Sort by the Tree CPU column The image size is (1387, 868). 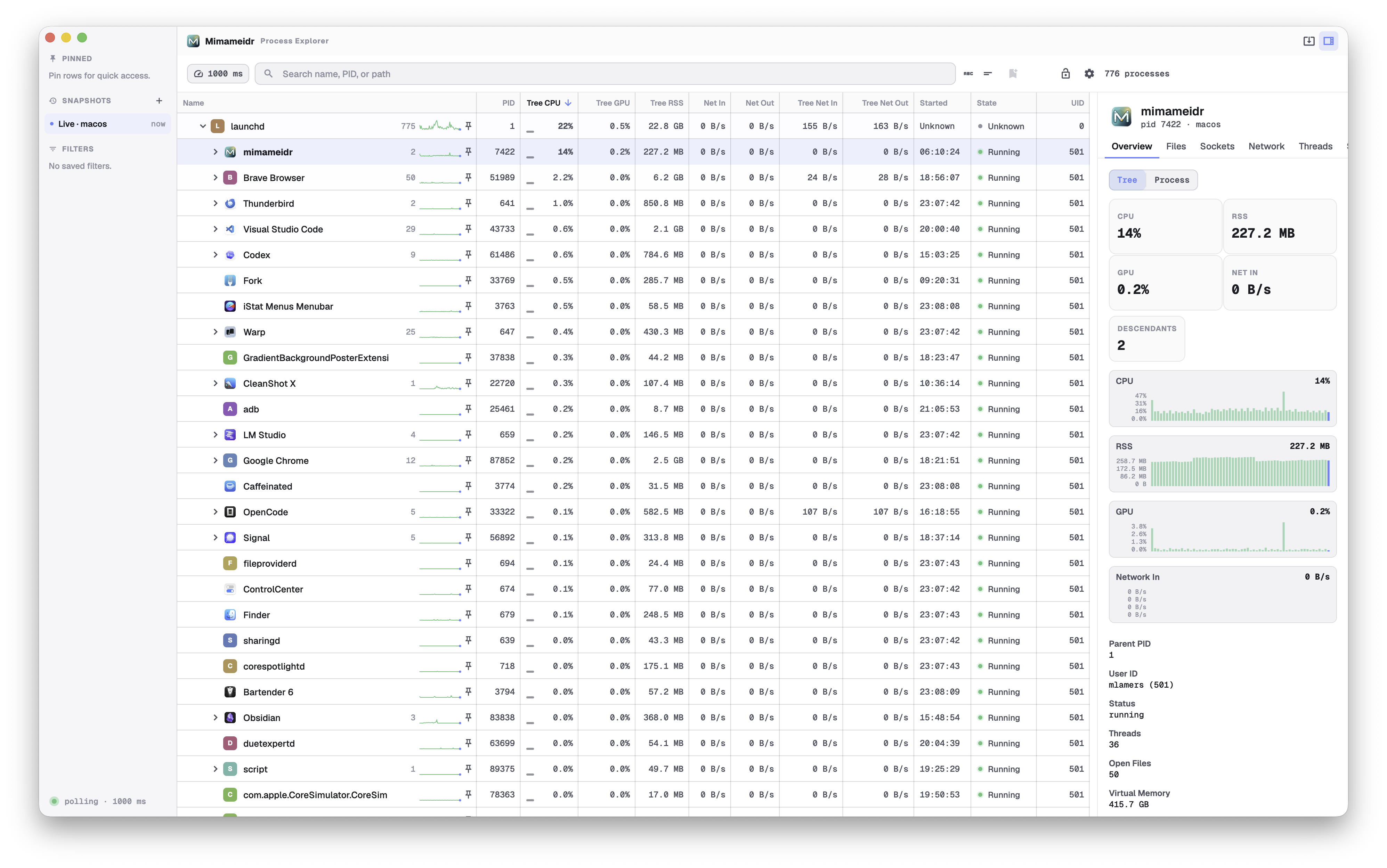[x=549, y=103]
